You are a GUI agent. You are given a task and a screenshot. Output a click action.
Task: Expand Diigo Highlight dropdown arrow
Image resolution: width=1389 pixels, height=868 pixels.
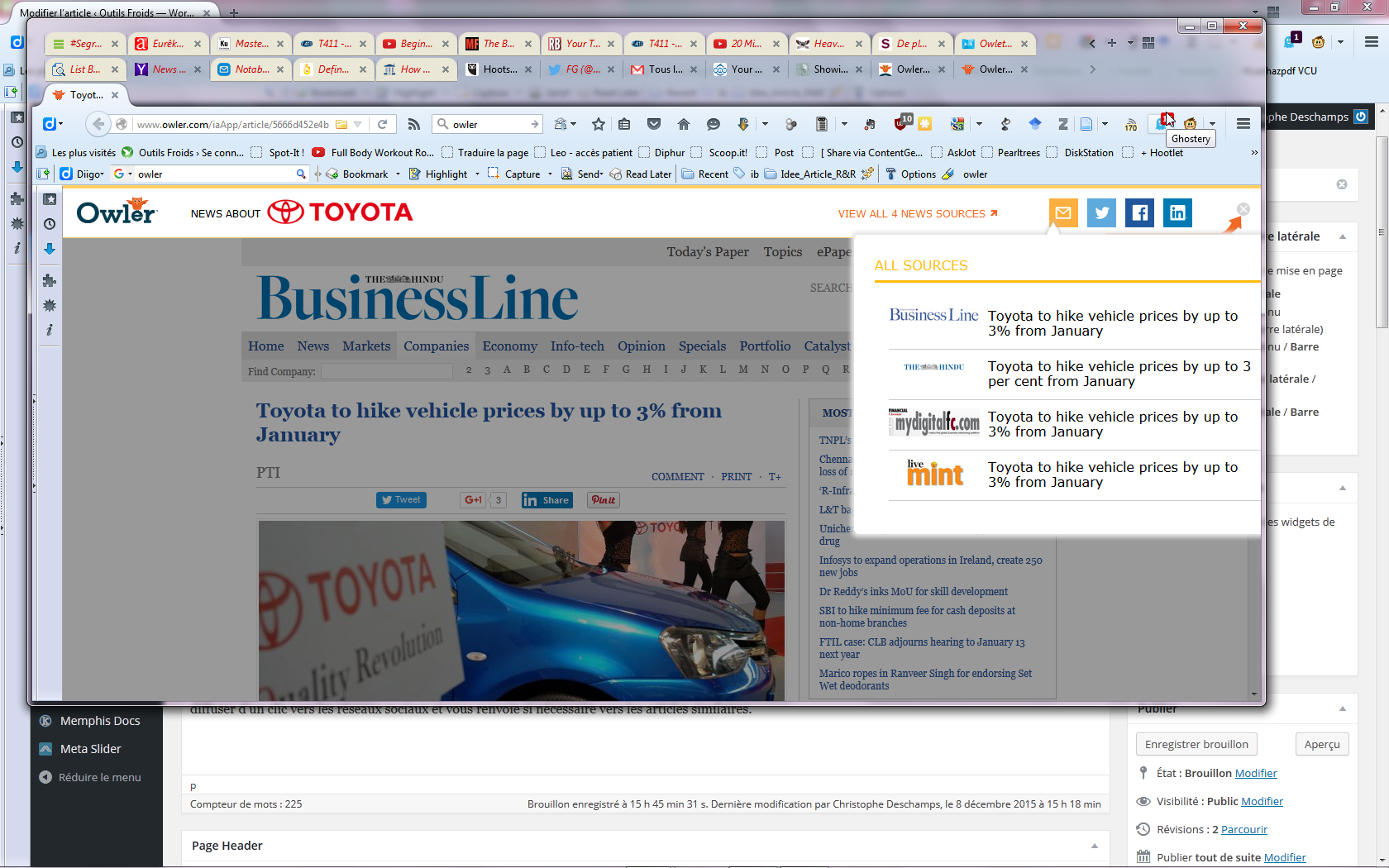[x=477, y=174]
